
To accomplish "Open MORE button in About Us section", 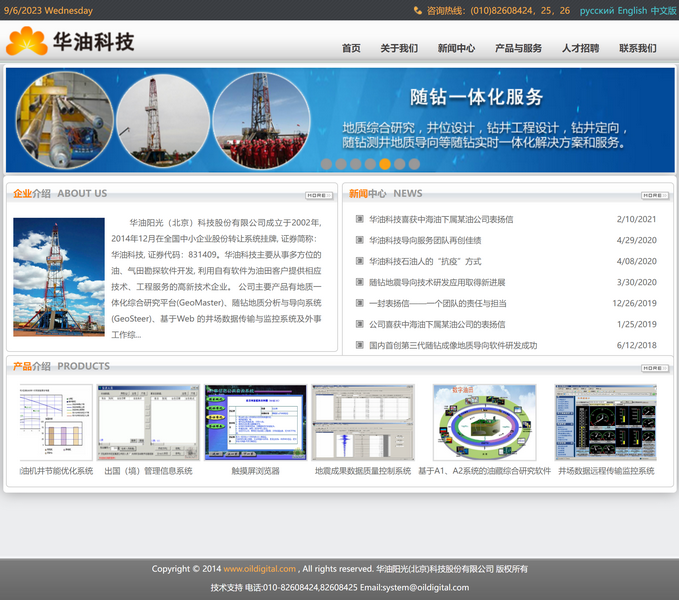I will pos(319,195).
